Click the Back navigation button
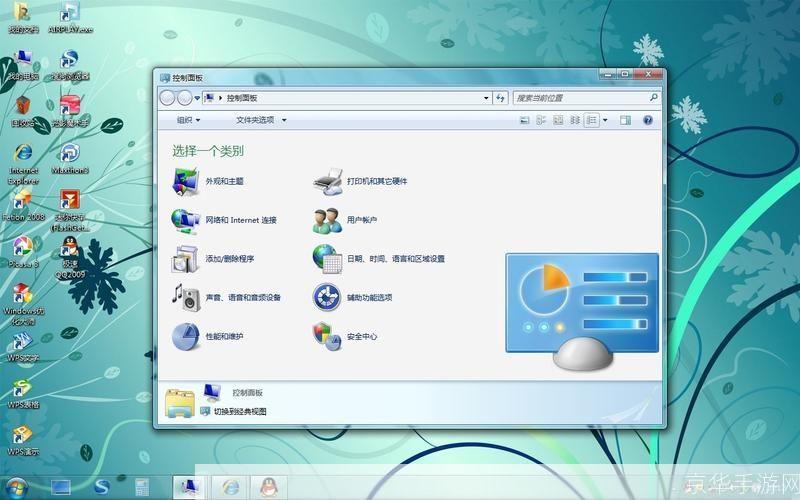This screenshot has height=500, width=800. tap(167, 98)
